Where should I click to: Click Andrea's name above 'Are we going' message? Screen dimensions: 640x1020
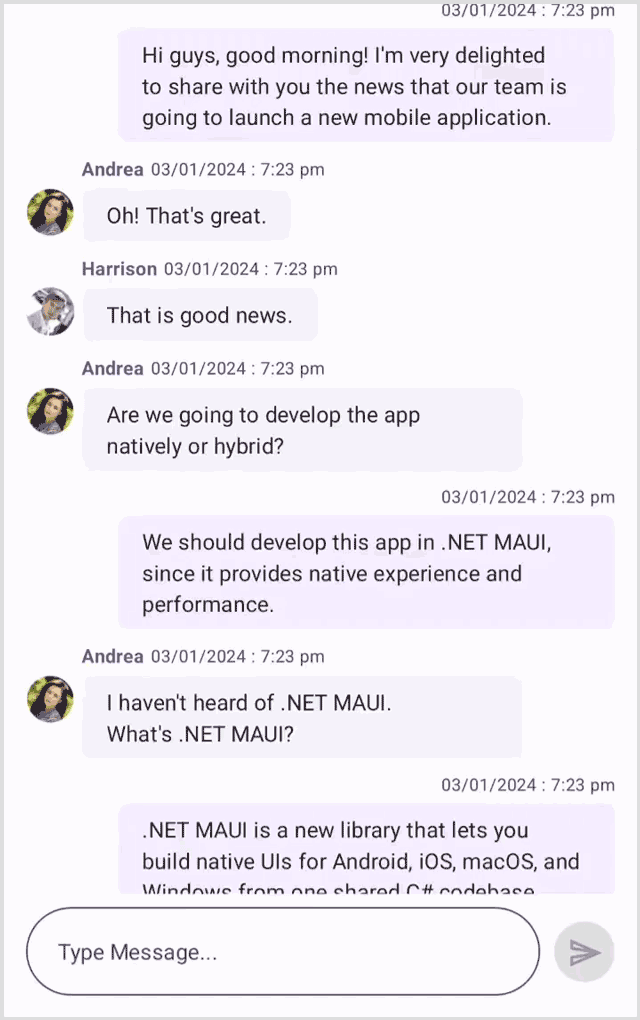pos(113,368)
